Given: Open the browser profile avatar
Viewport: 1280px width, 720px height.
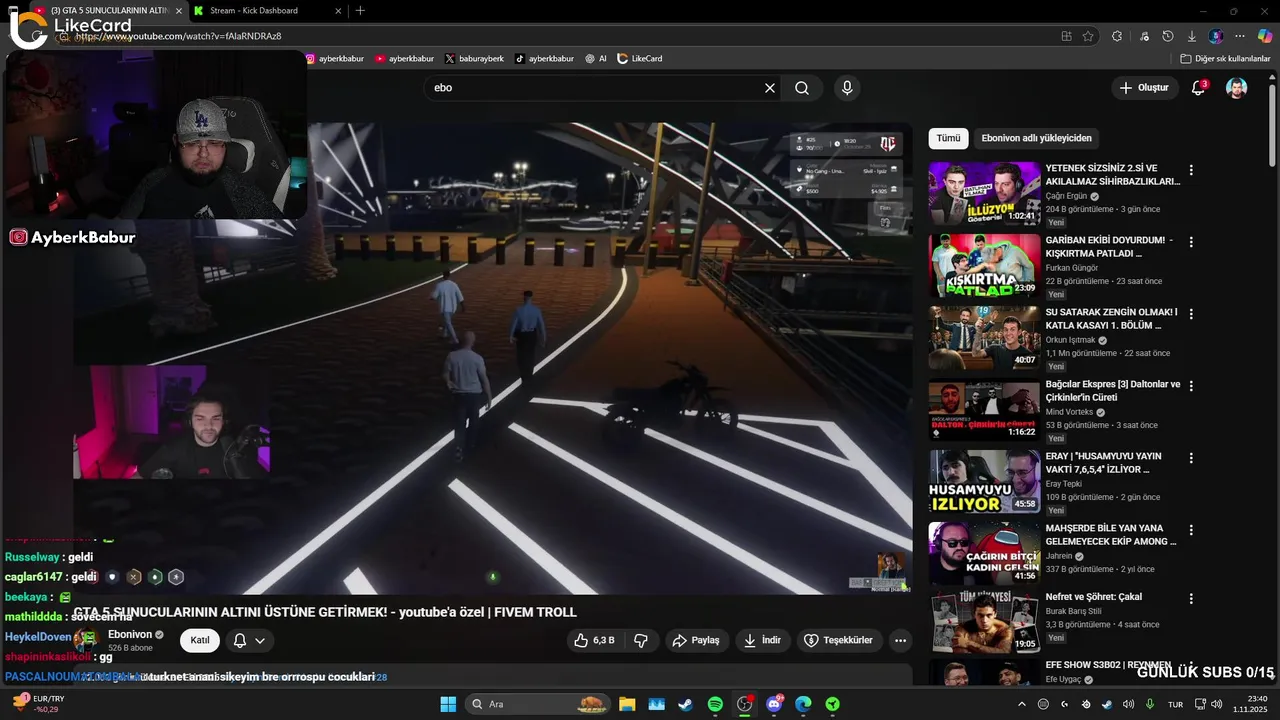Looking at the screenshot, I should [1216, 36].
